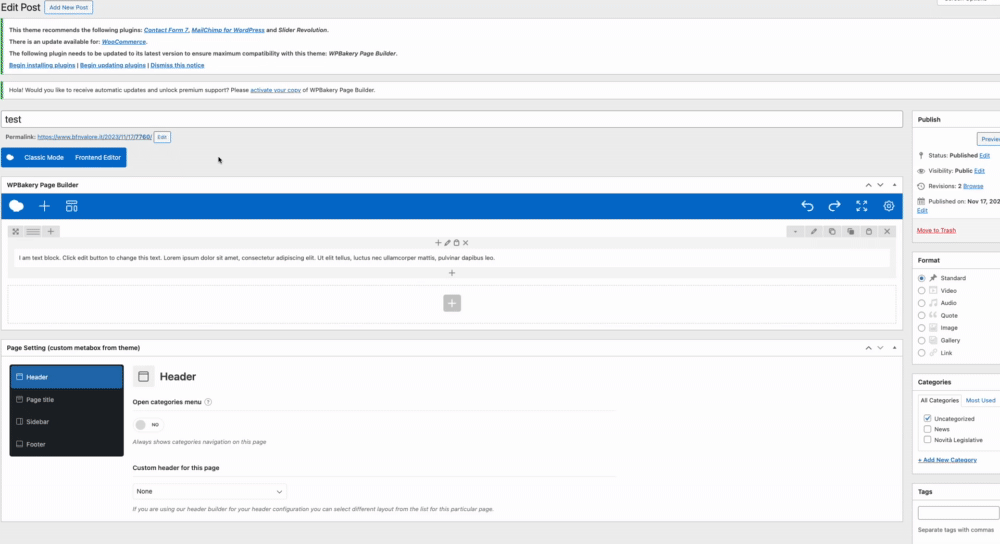This screenshot has height=544, width=1000.
Task: Redo change in WPBakery toolbar
Action: tap(834, 206)
